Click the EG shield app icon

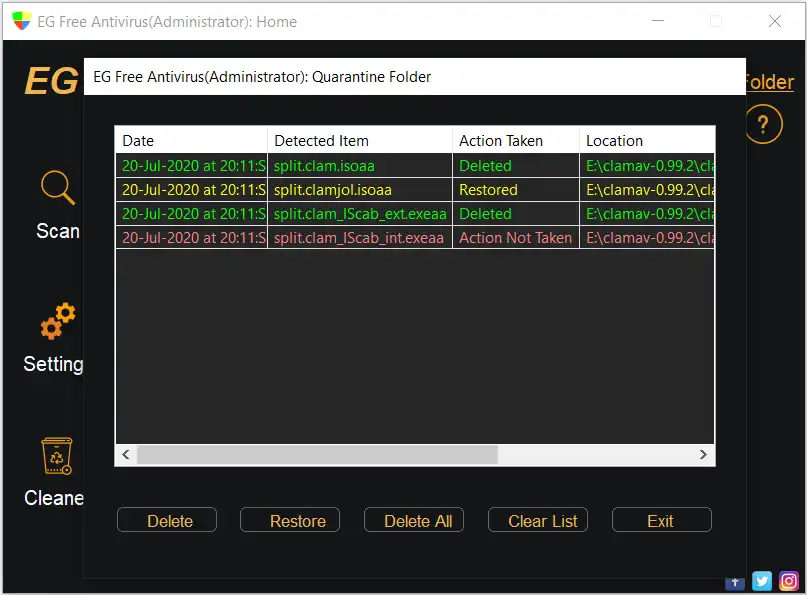[x=22, y=21]
